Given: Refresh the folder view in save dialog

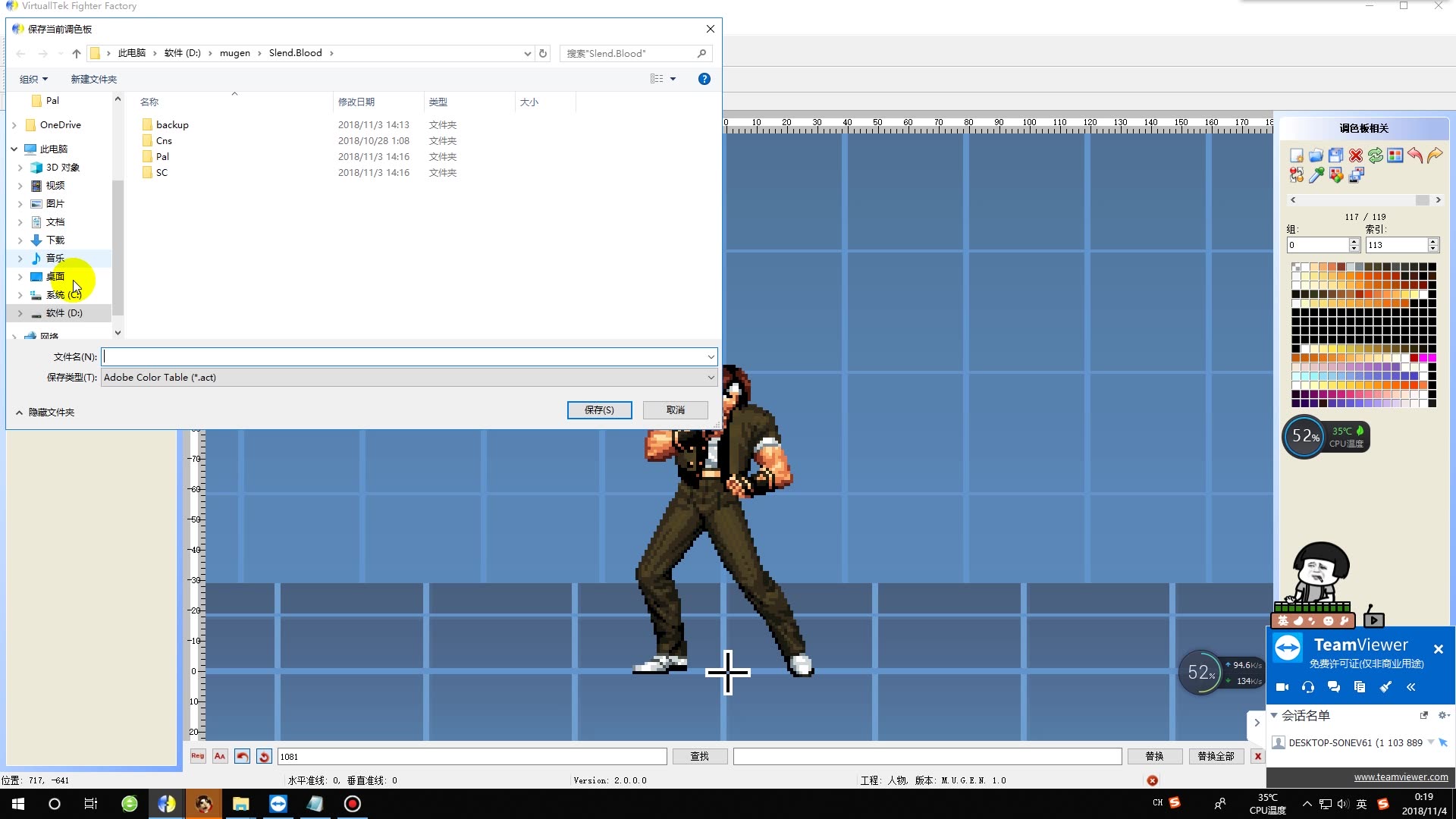Looking at the screenshot, I should pyautogui.click(x=543, y=53).
